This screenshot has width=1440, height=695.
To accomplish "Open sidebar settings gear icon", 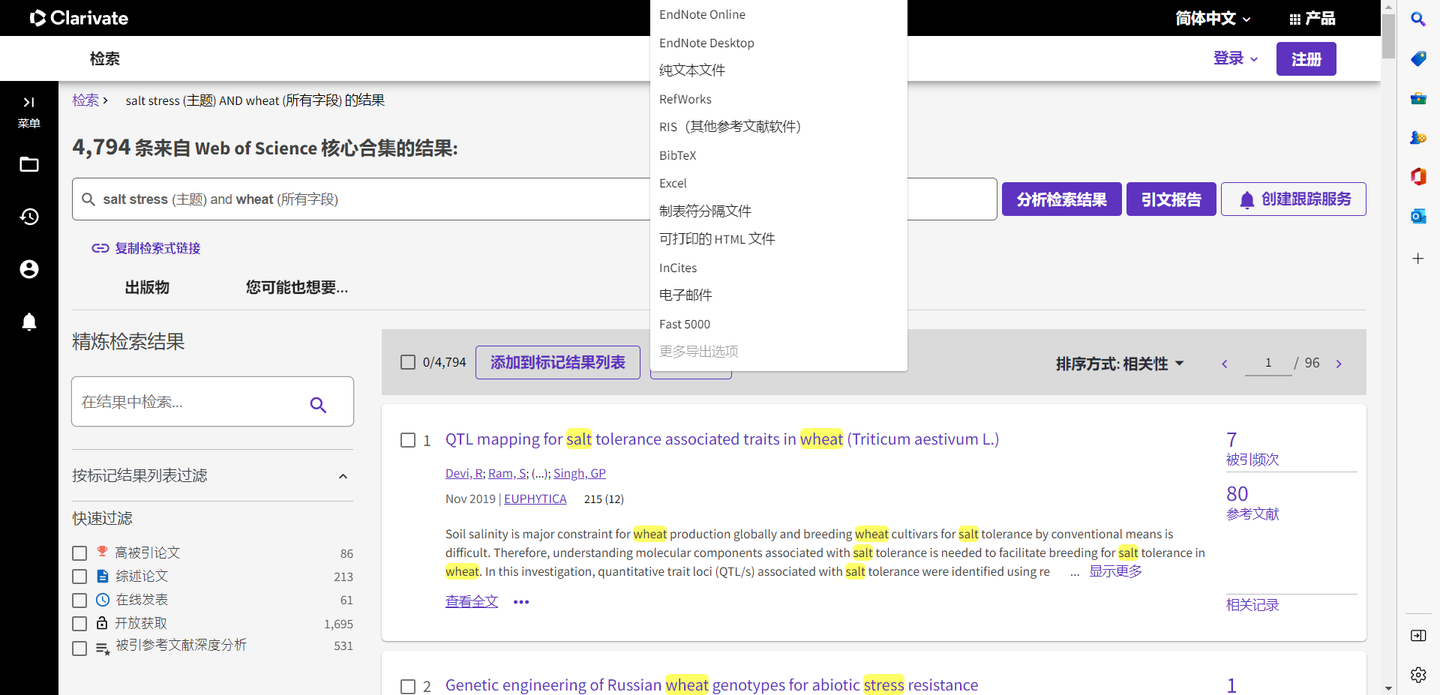I will point(1417,674).
